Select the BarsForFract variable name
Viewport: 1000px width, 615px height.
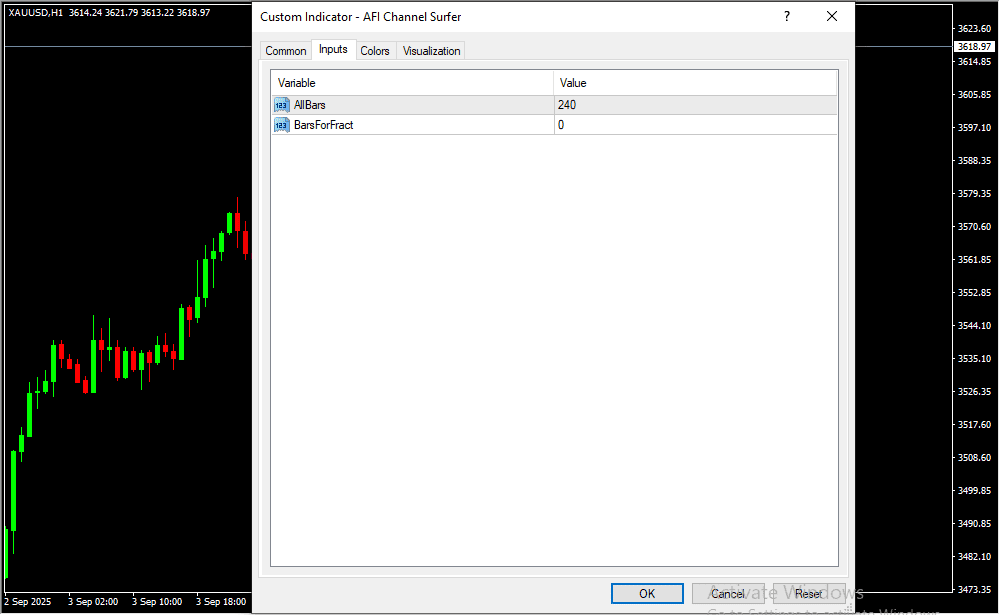(x=323, y=125)
